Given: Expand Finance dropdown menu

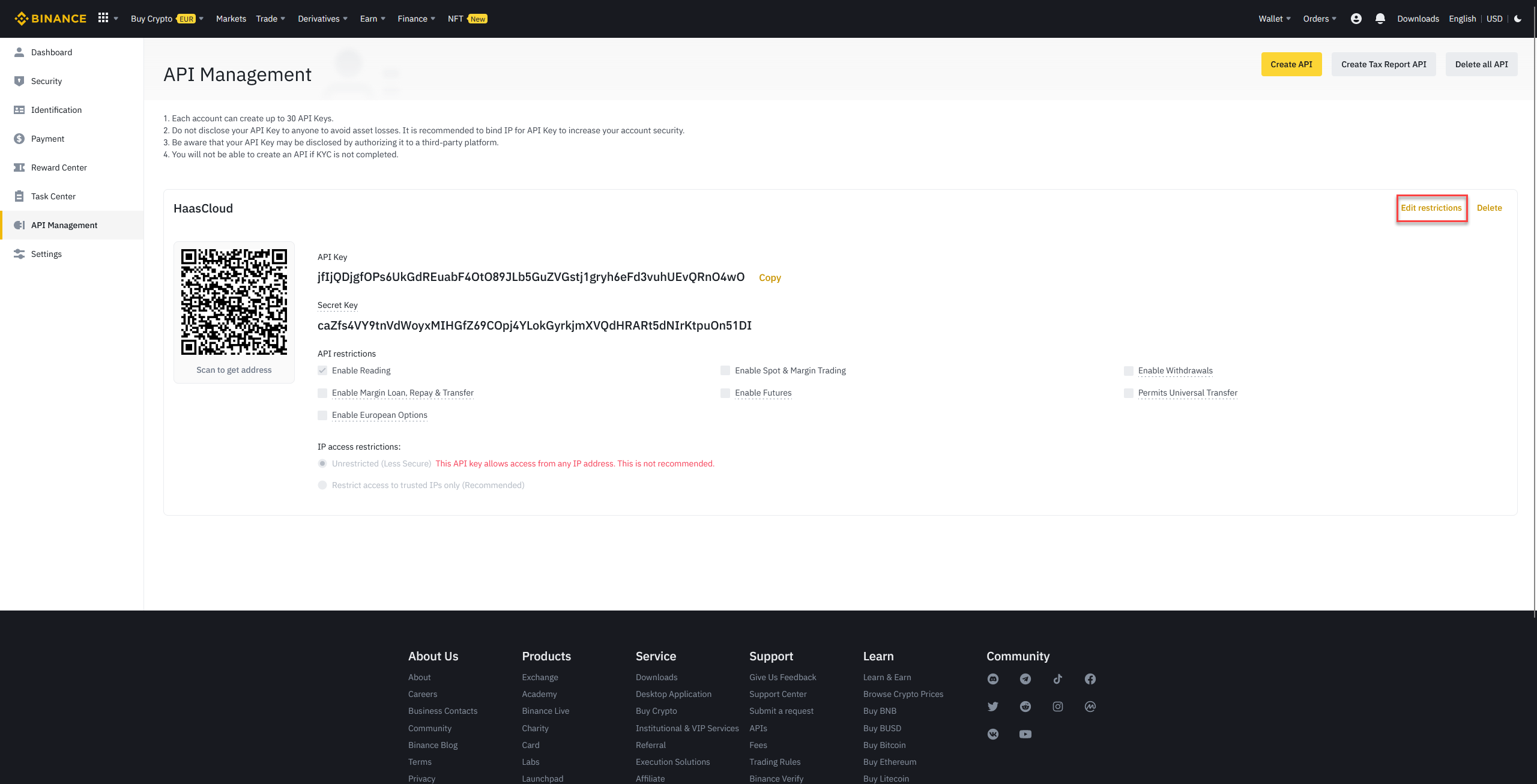Looking at the screenshot, I should [x=417, y=19].
